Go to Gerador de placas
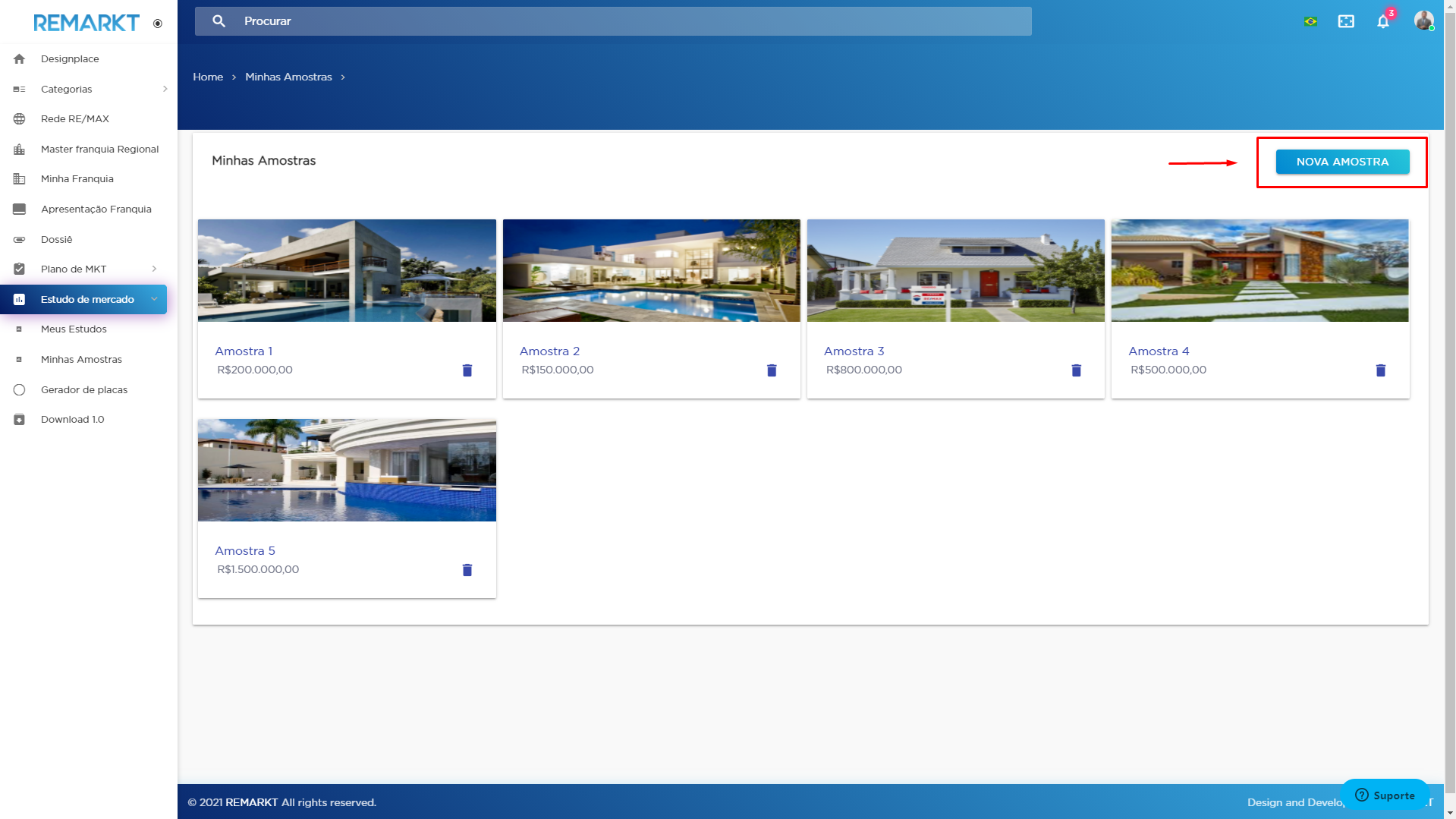The height and width of the screenshot is (819, 1456). [x=83, y=389]
